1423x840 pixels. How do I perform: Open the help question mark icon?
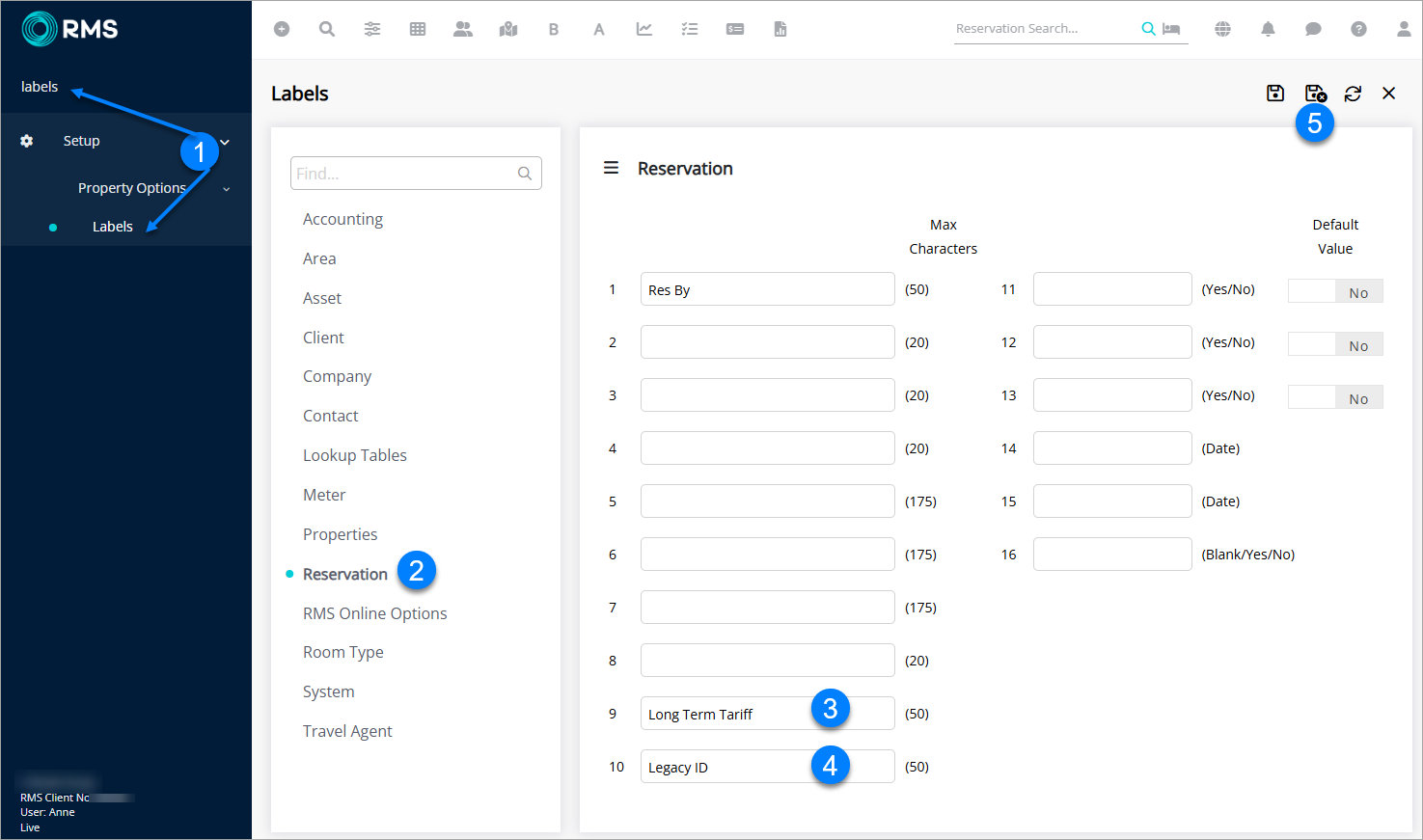pos(1358,29)
